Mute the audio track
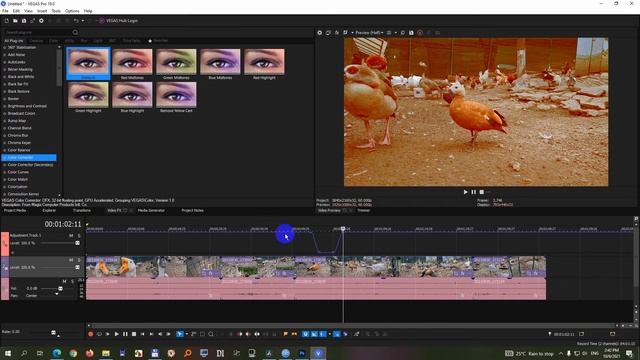 (x=64, y=281)
